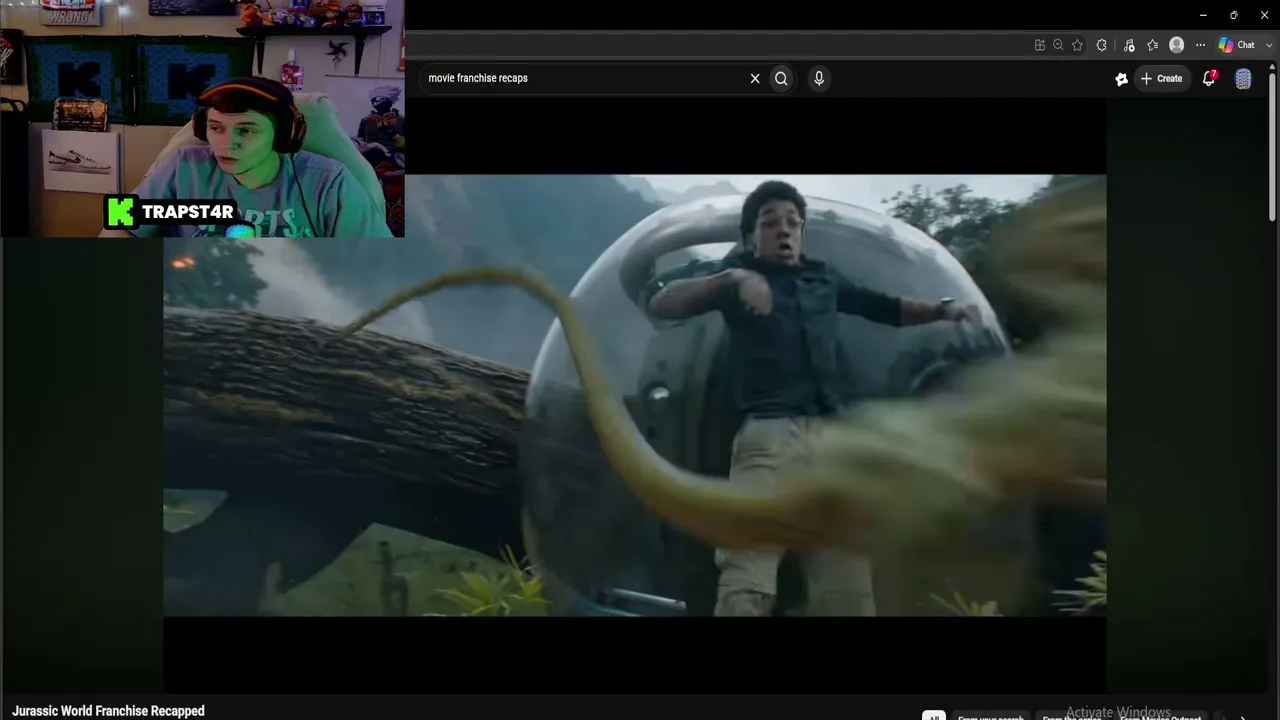Expand the dropdown arrow next to Chat

point(1270,45)
